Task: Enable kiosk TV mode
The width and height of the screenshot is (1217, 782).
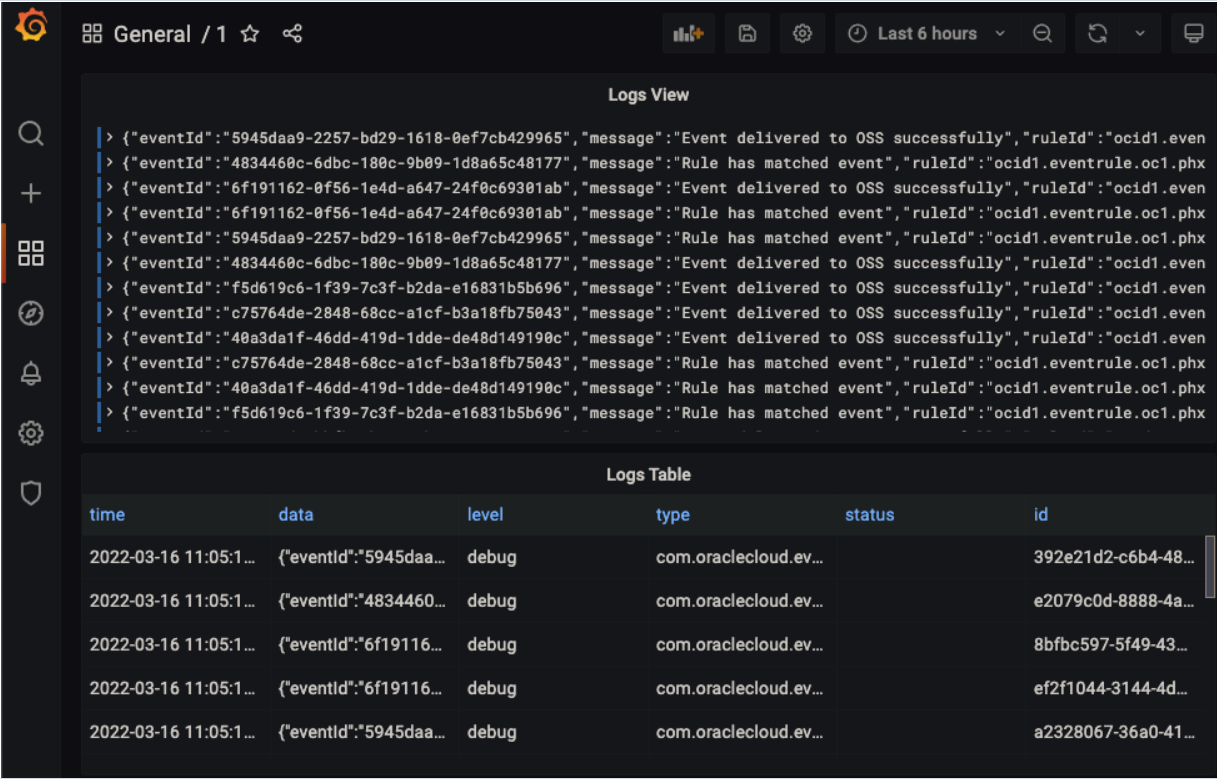Action: (x=1195, y=33)
